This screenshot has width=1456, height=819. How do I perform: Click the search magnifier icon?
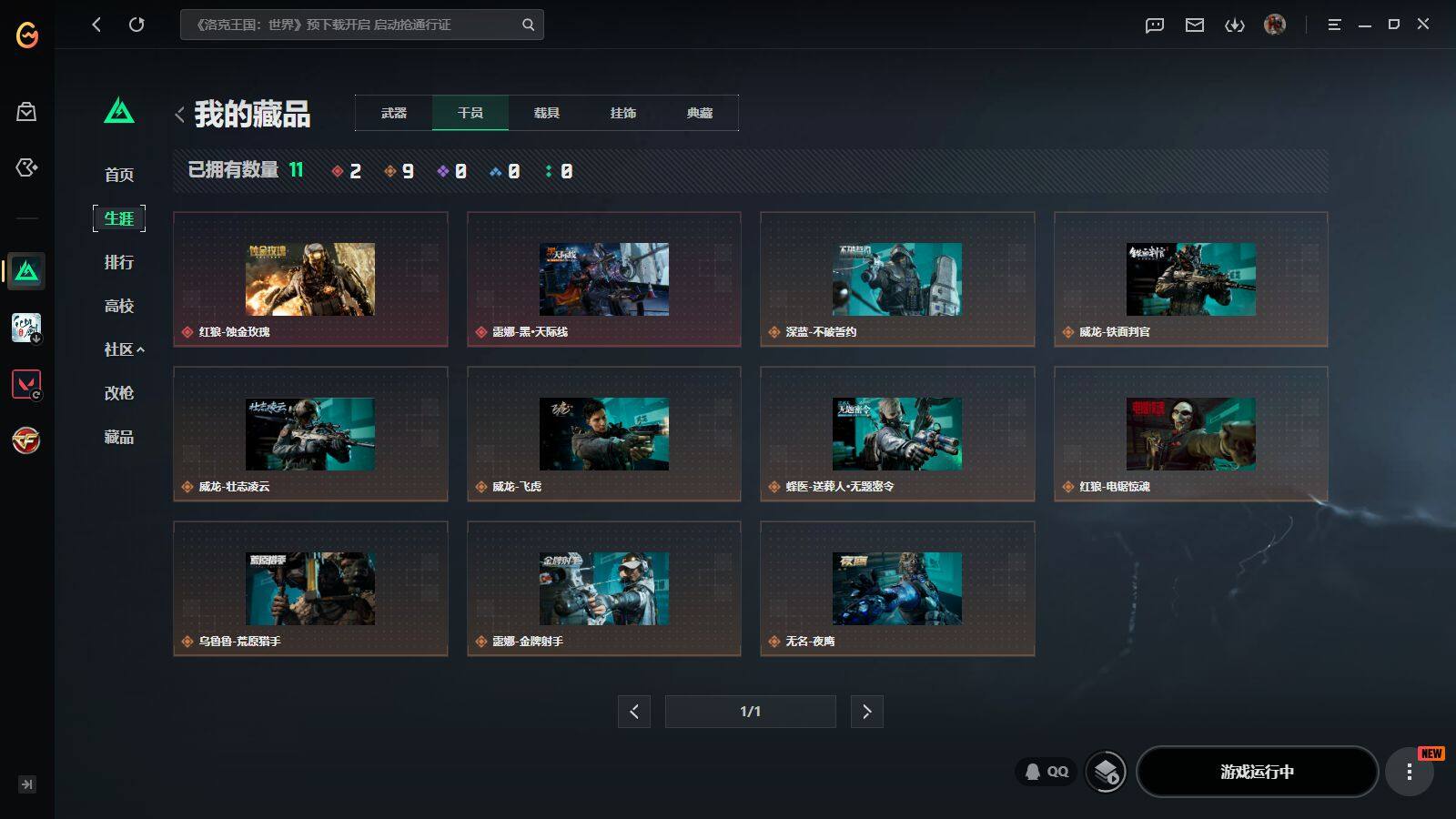(528, 25)
